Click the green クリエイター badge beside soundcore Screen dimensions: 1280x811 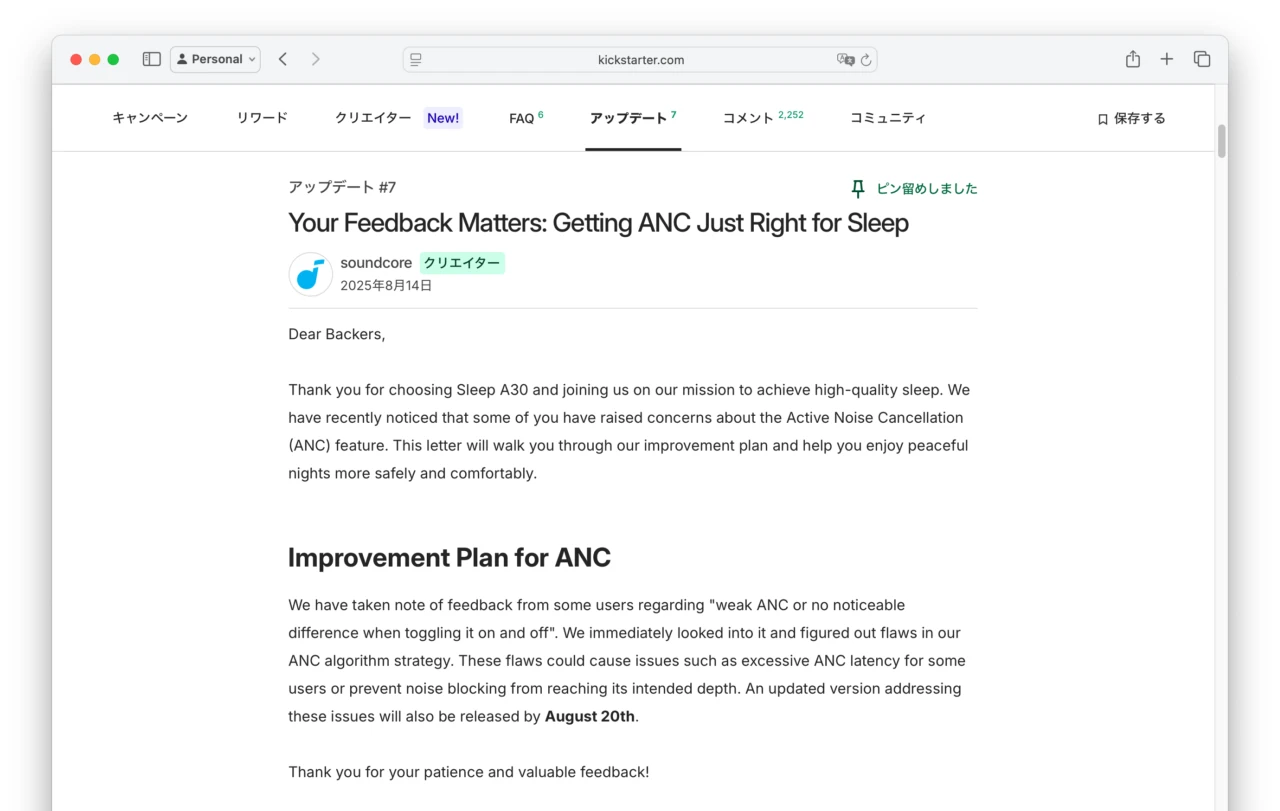(x=462, y=262)
